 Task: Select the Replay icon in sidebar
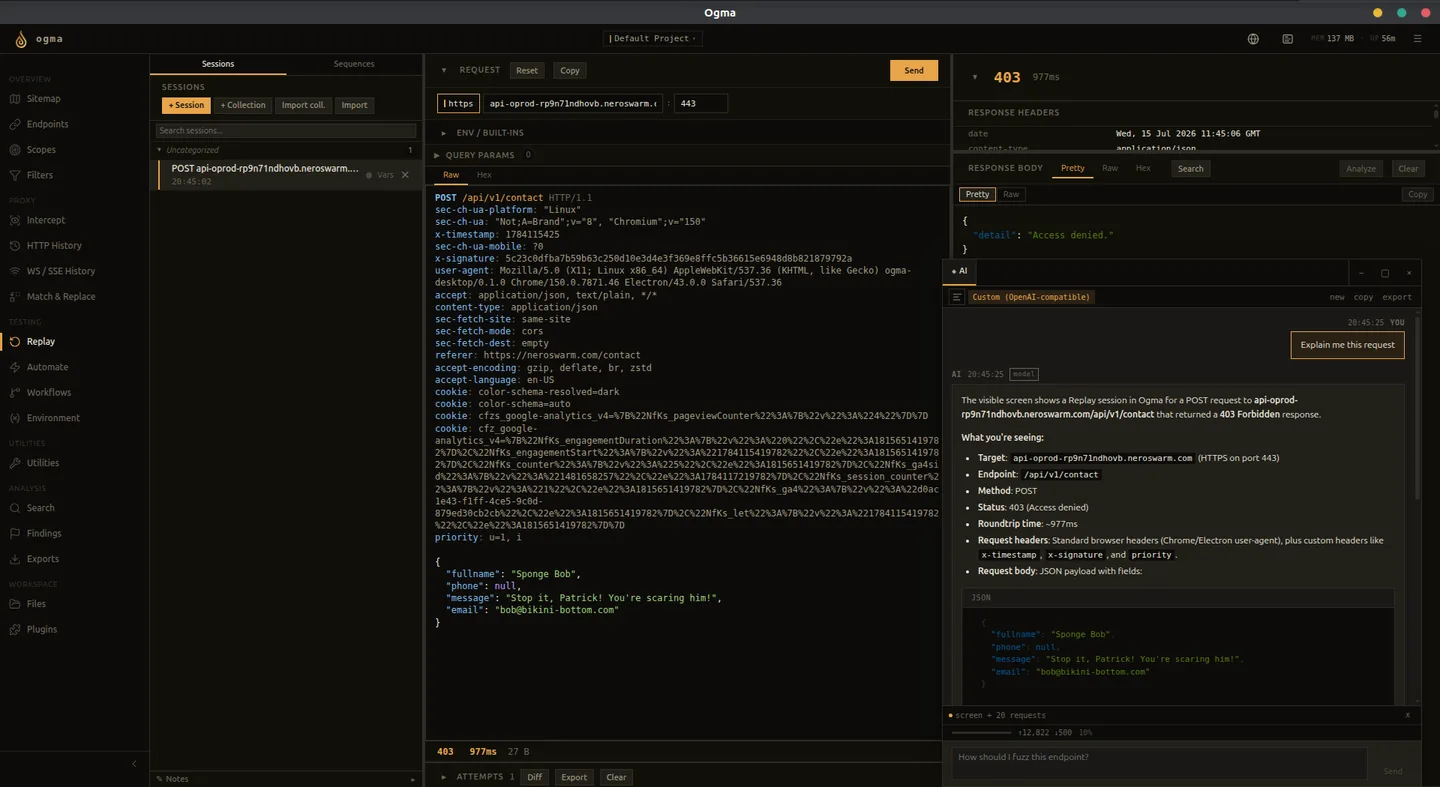pos(15,342)
